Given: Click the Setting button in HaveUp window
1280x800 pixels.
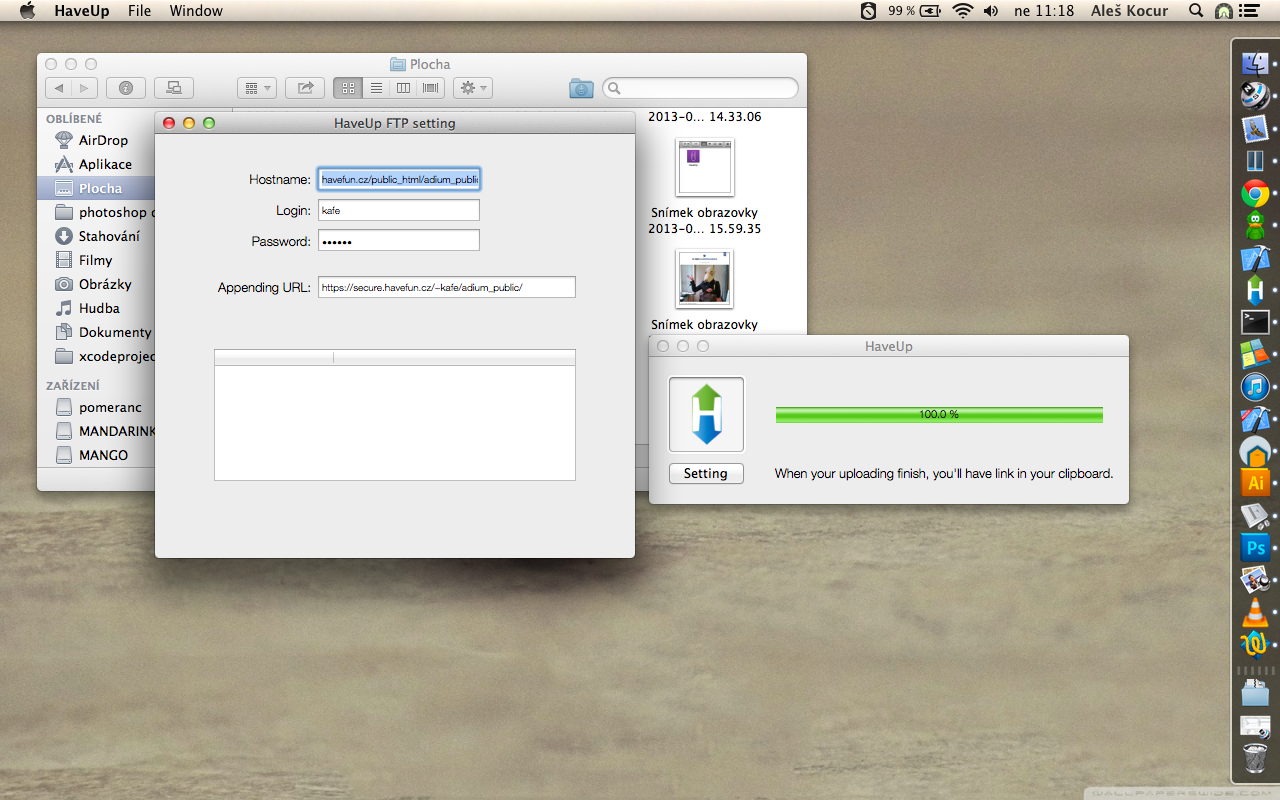Looking at the screenshot, I should click(x=706, y=474).
